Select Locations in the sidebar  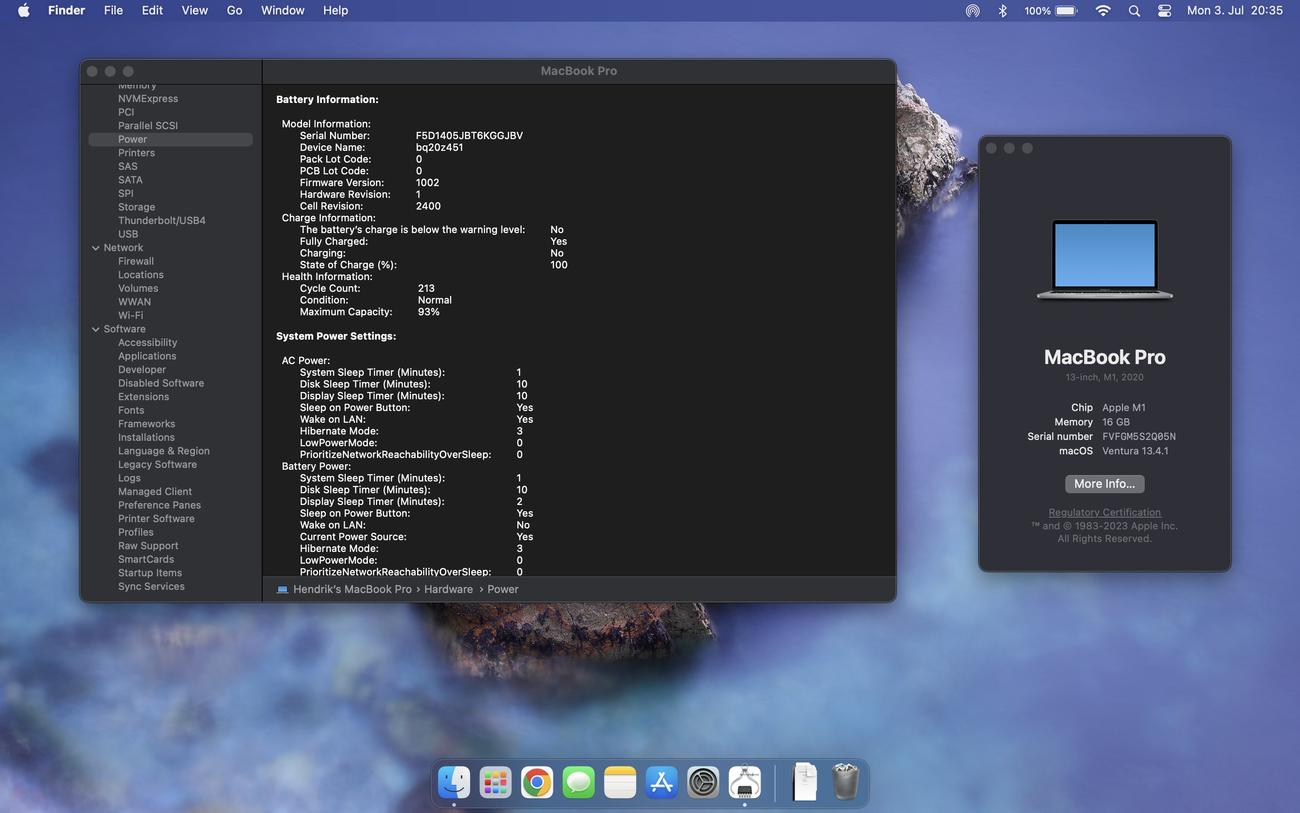coord(141,275)
